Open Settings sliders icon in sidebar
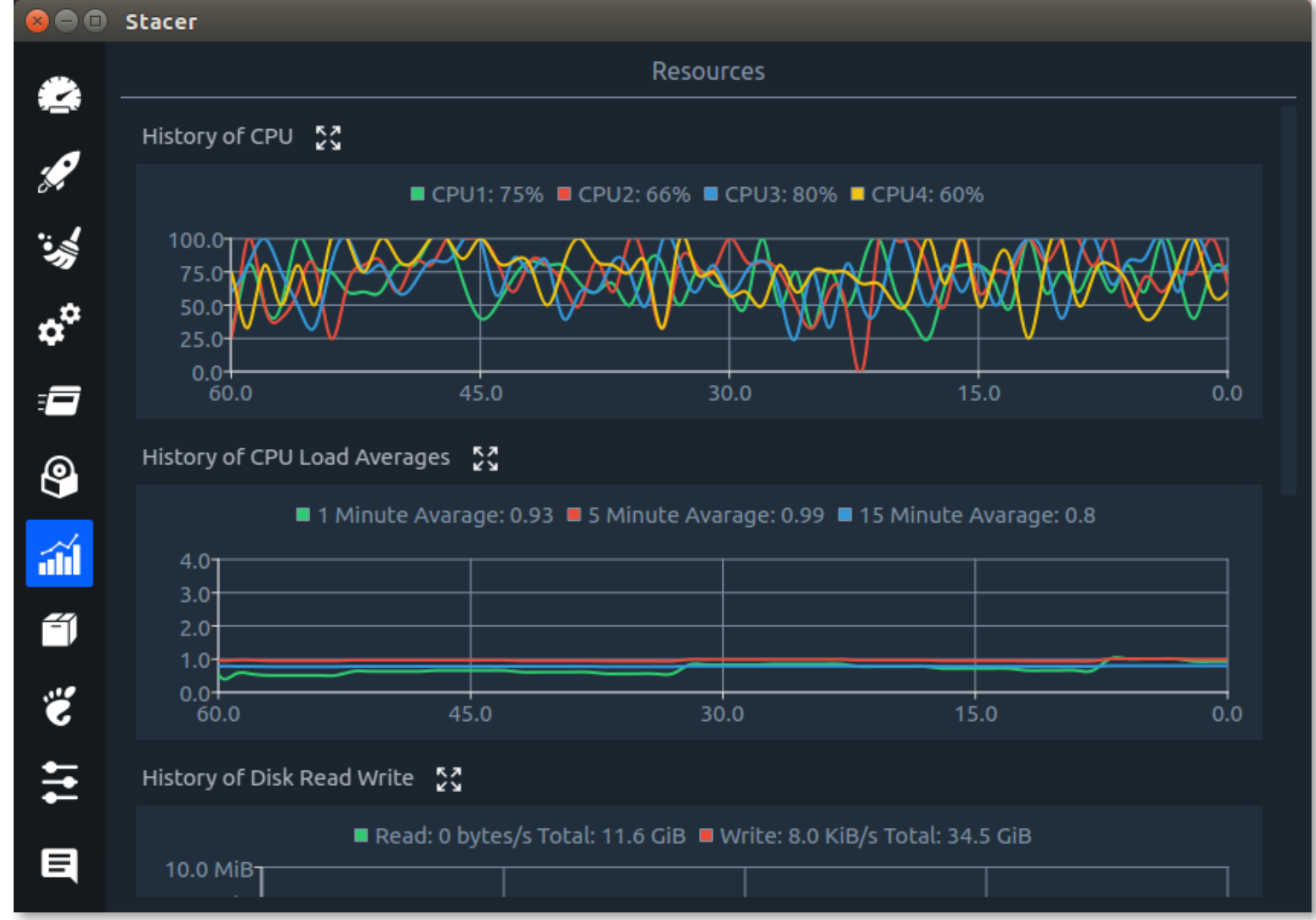1316x920 pixels. [59, 783]
